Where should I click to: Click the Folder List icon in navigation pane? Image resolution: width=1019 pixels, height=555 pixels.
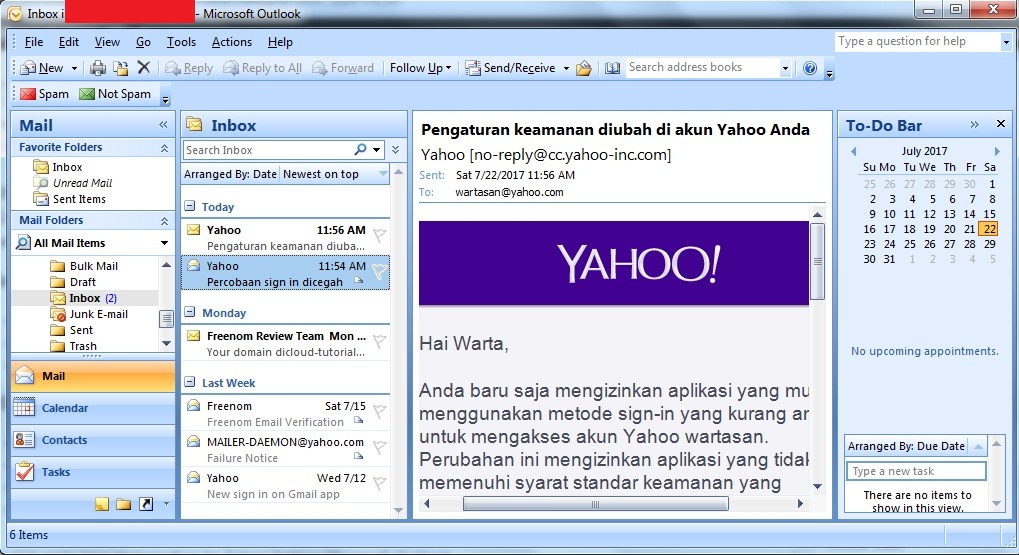(x=123, y=504)
